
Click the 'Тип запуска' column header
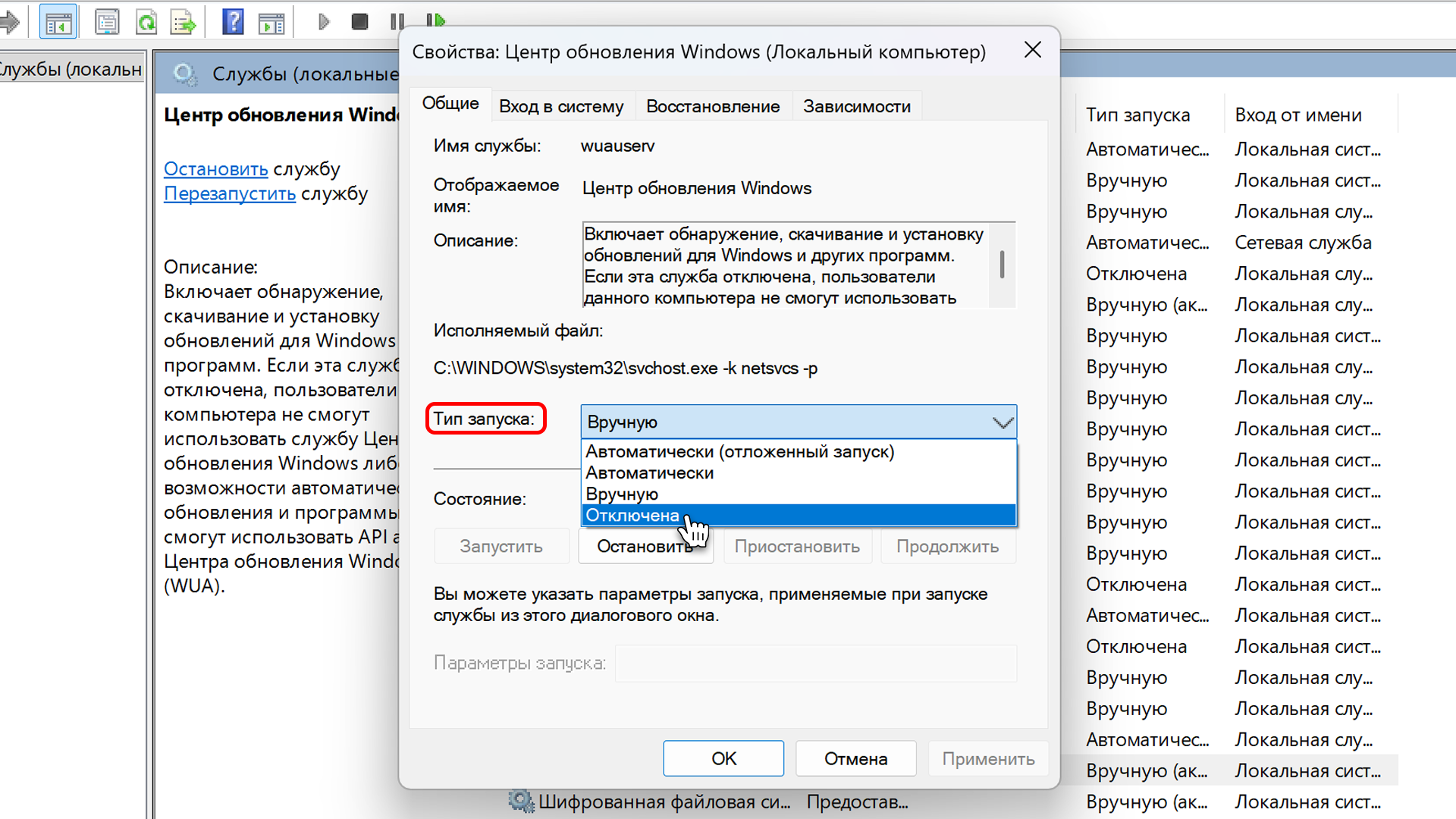[x=1137, y=115]
